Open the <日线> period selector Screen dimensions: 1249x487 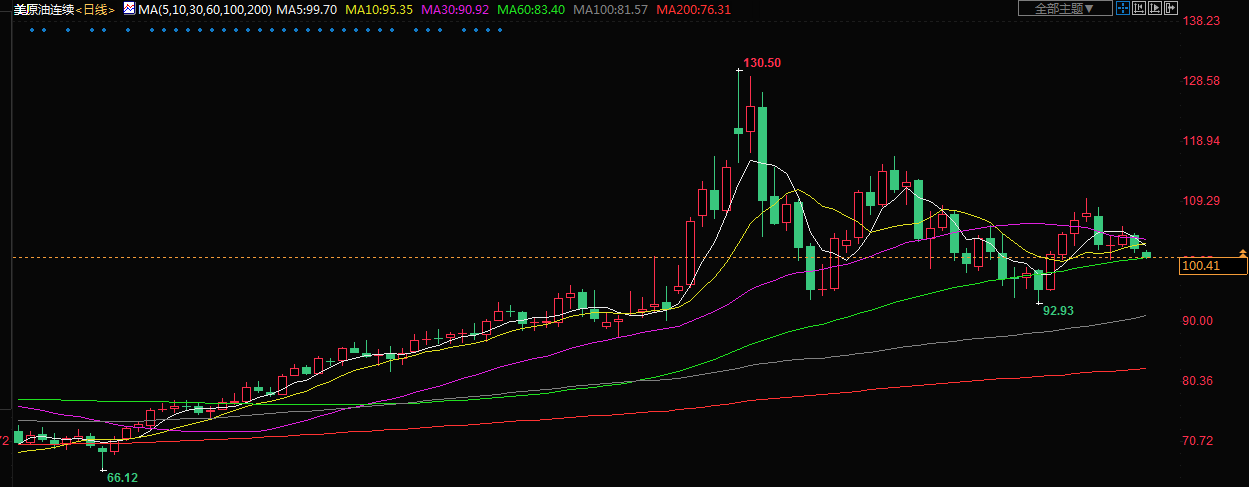(x=95, y=9)
